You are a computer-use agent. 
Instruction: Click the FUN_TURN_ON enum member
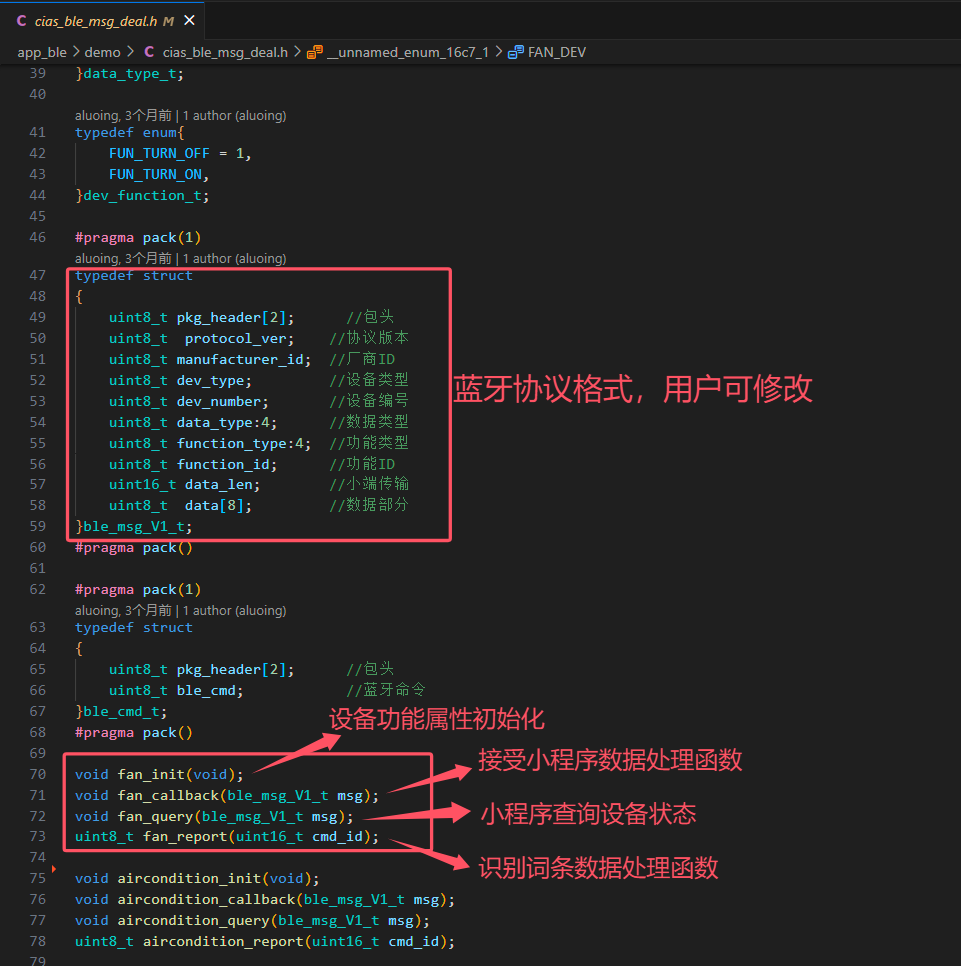click(155, 174)
